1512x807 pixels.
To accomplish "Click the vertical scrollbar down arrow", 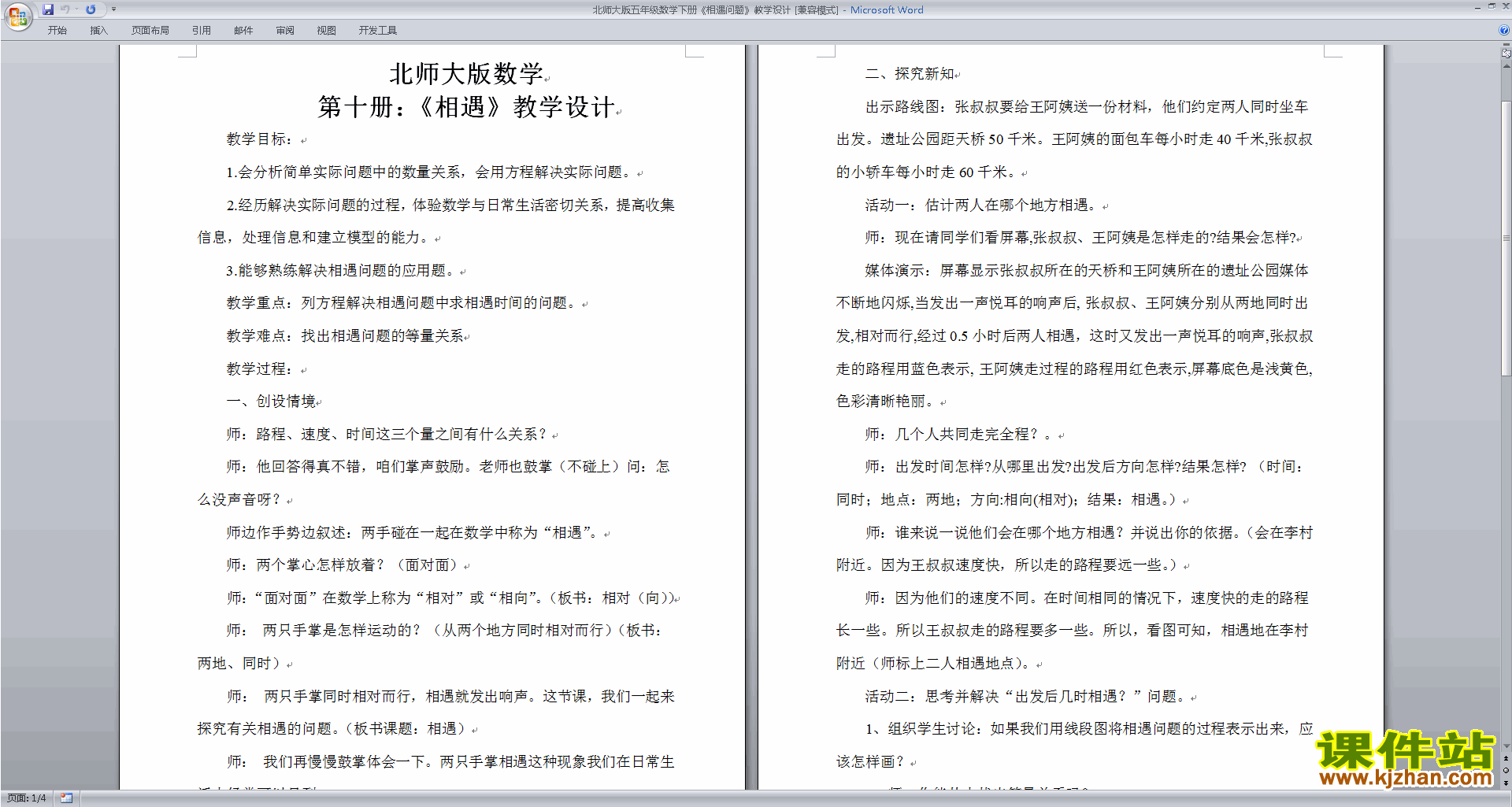I will [x=1506, y=746].
